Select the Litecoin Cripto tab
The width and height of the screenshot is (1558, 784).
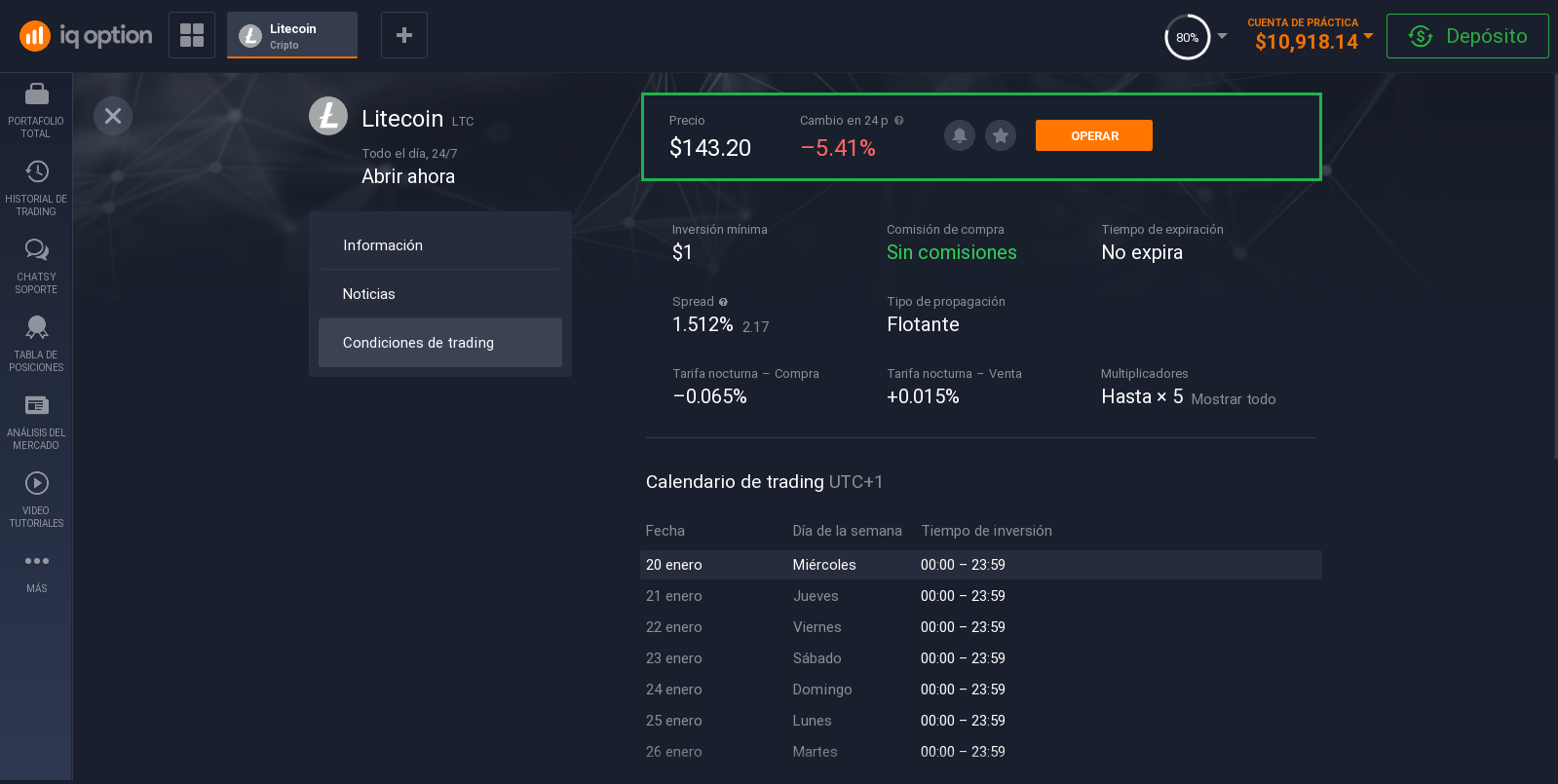pos(292,35)
